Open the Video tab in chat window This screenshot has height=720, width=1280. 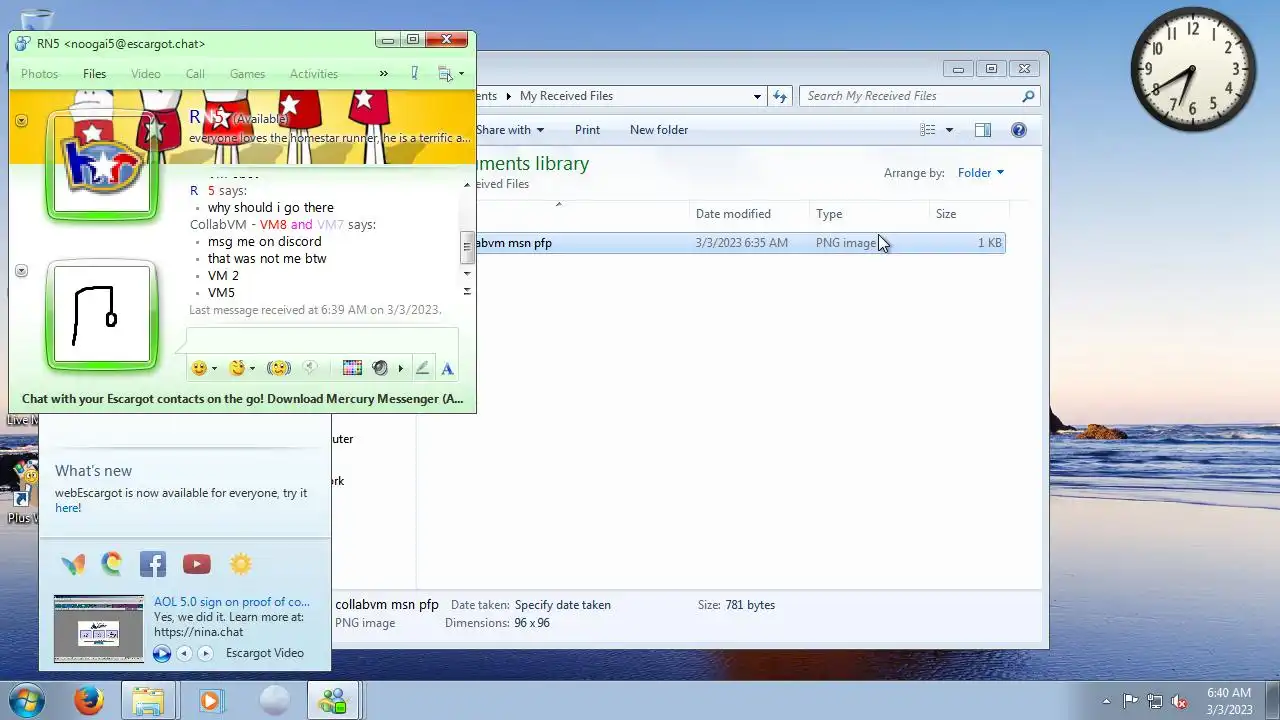145,74
